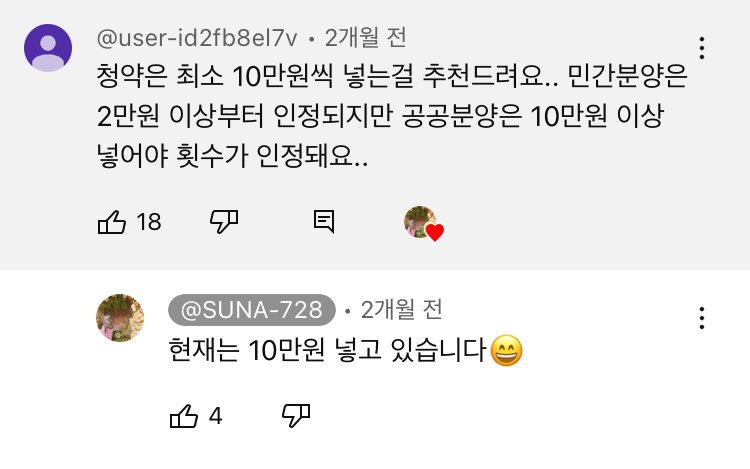Click the like count 4 on reply
Image resolution: width=750 pixels, height=469 pixels.
pos(215,416)
